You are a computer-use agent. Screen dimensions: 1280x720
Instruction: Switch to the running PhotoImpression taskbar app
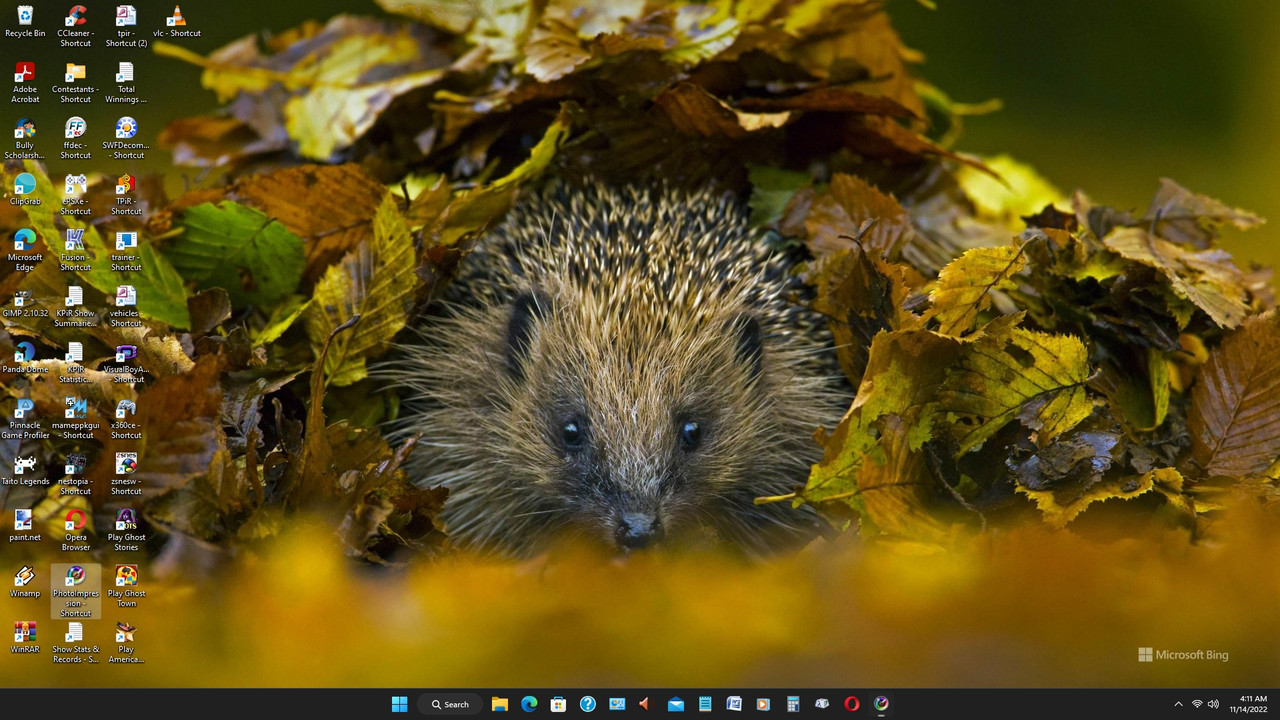click(x=881, y=704)
